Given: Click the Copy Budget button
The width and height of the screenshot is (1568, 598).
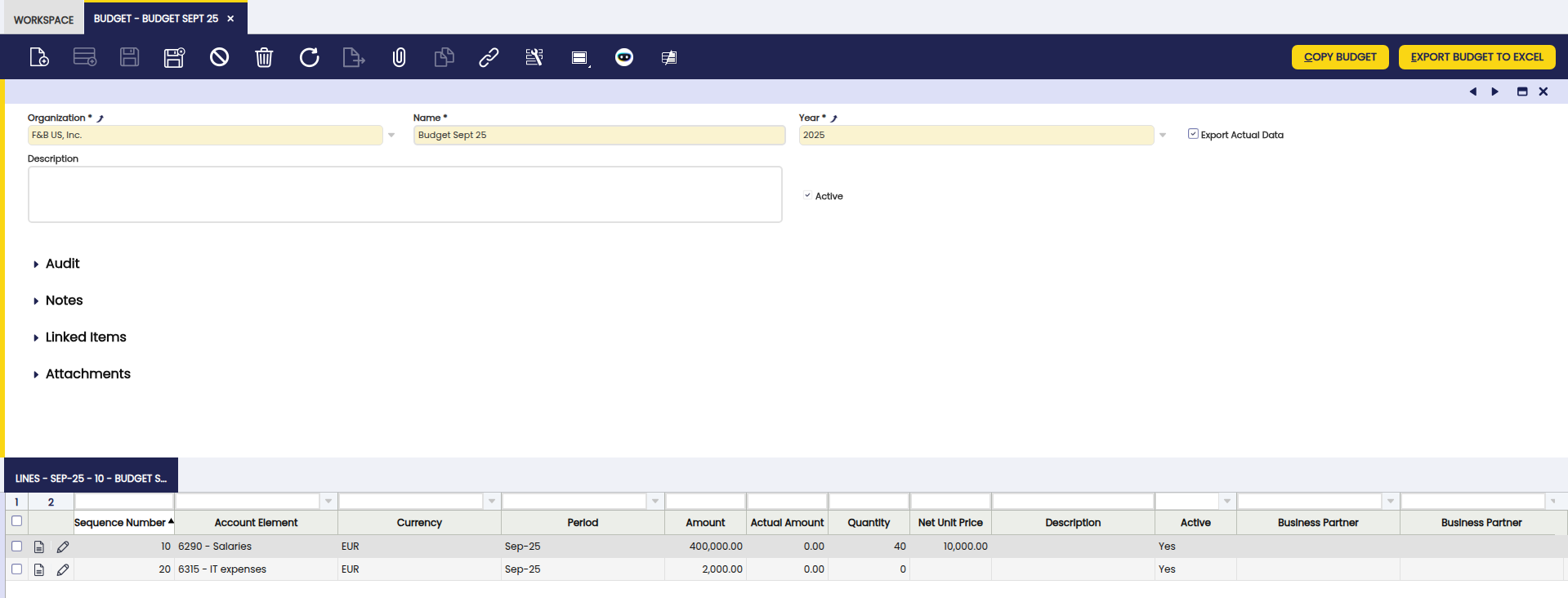Looking at the screenshot, I should [1339, 57].
